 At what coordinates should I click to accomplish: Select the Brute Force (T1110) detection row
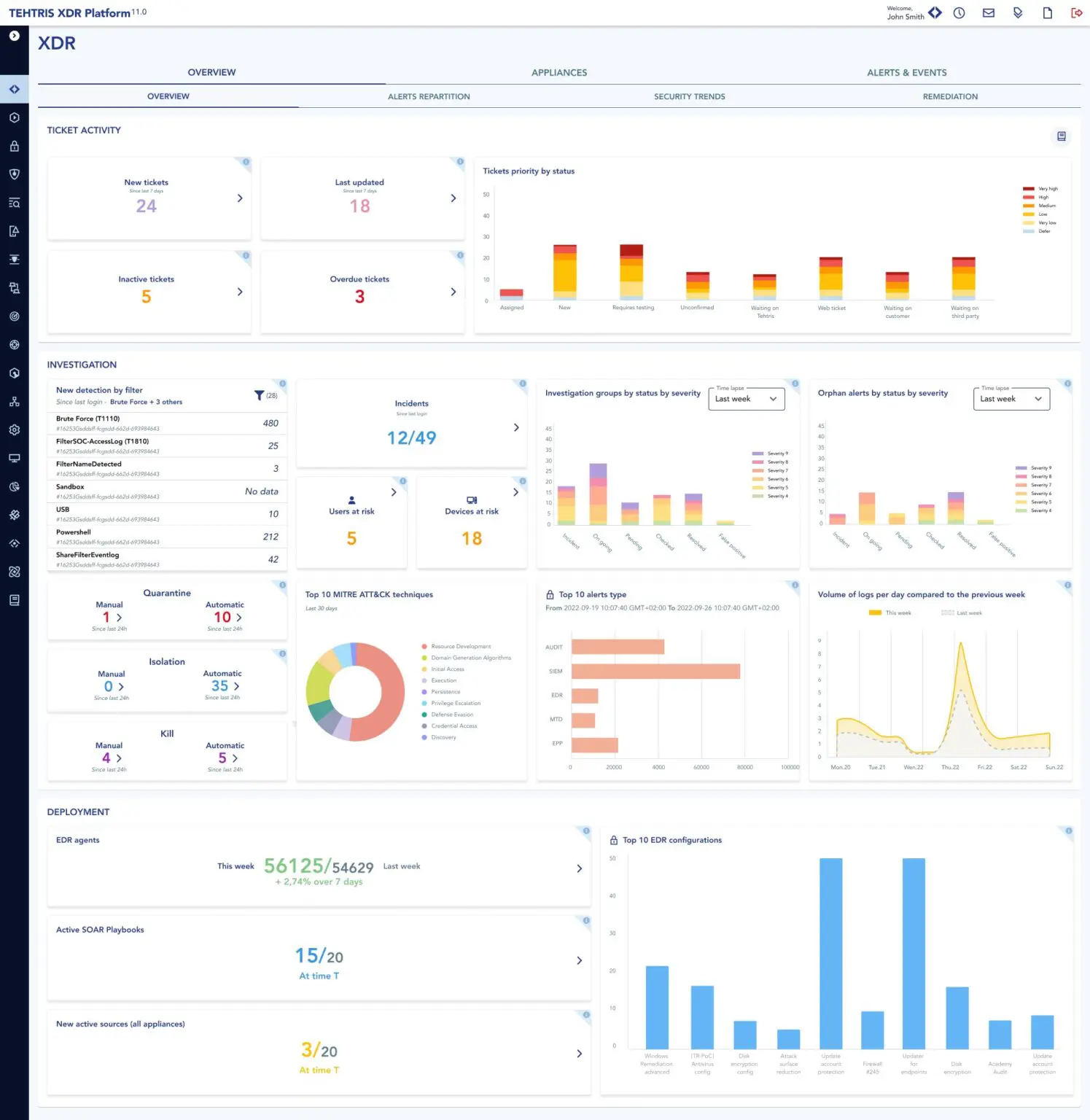pos(167,424)
